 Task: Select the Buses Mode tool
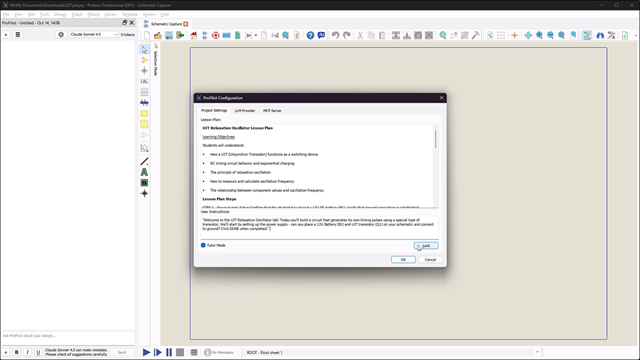[x=144, y=103]
